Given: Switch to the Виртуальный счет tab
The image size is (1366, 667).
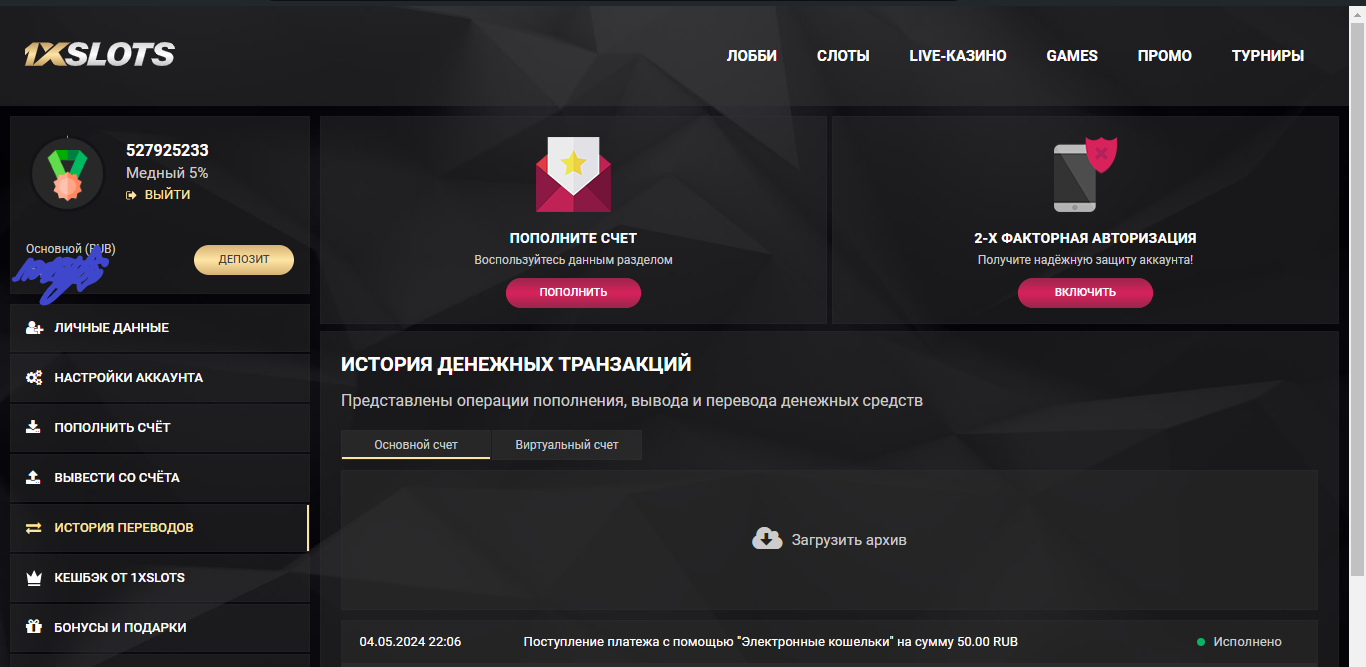Looking at the screenshot, I should [567, 445].
